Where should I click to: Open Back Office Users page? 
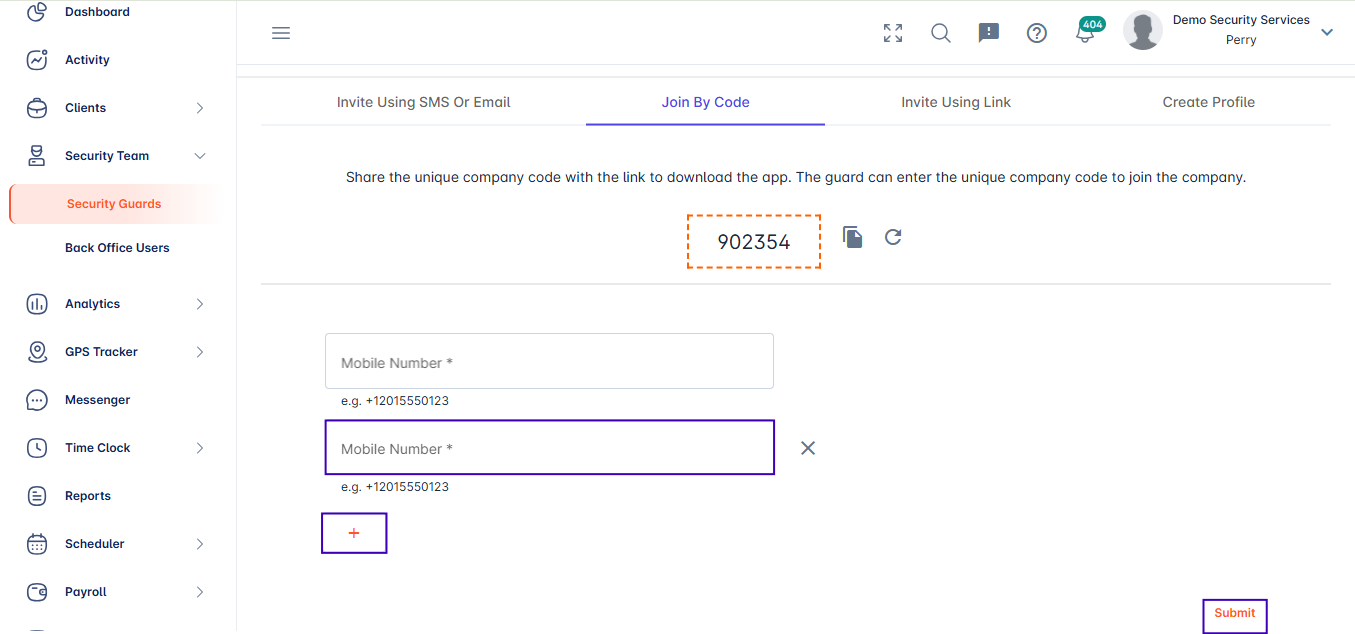(x=117, y=248)
